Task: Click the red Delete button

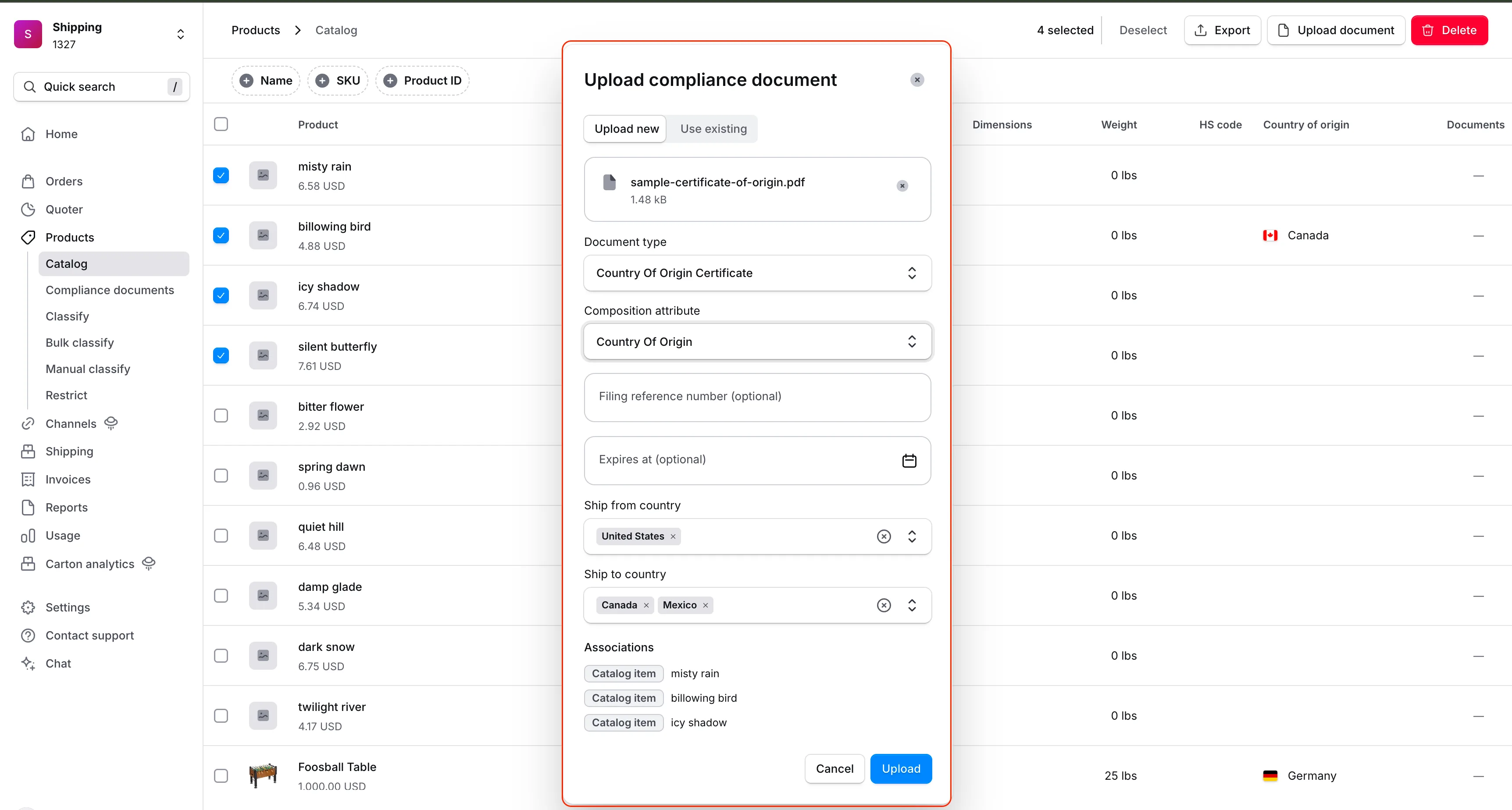Action: point(1449,30)
